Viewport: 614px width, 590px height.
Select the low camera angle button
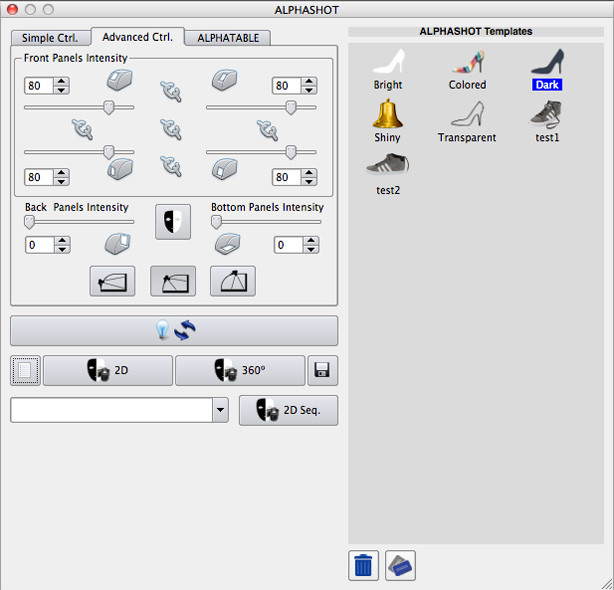coord(112,281)
